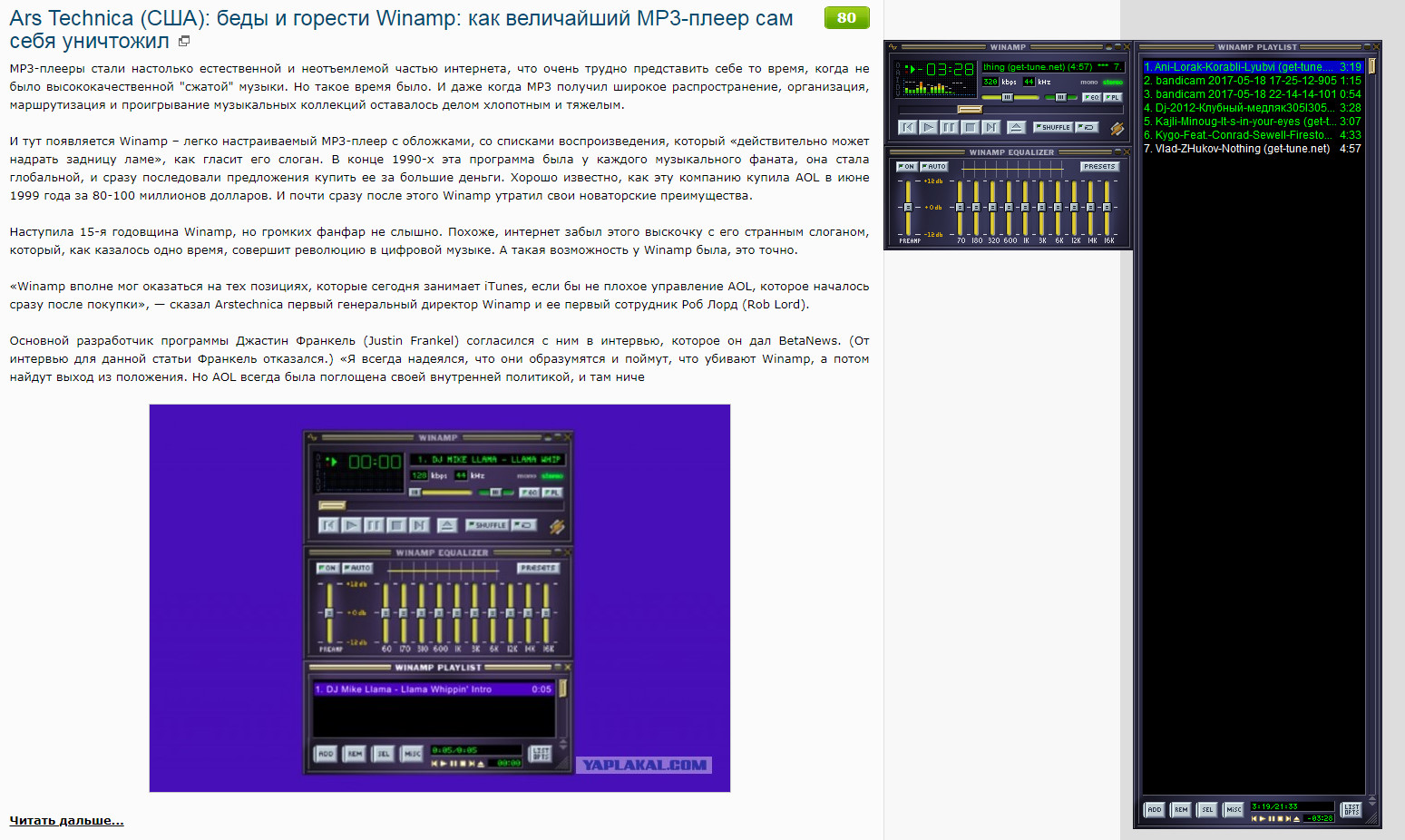The height and width of the screenshot is (840, 1405).
Task: Click the 70 Hz equalizer band slider
Action: point(960,208)
